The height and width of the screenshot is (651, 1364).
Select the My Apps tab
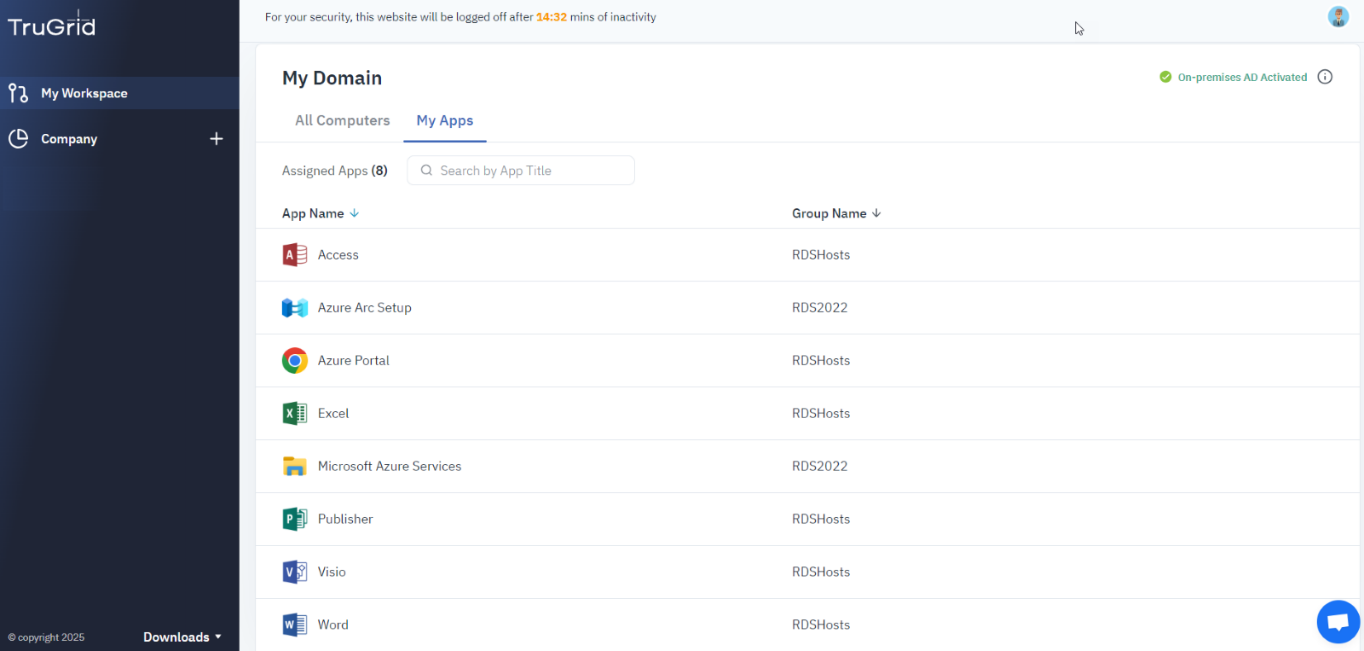(445, 120)
